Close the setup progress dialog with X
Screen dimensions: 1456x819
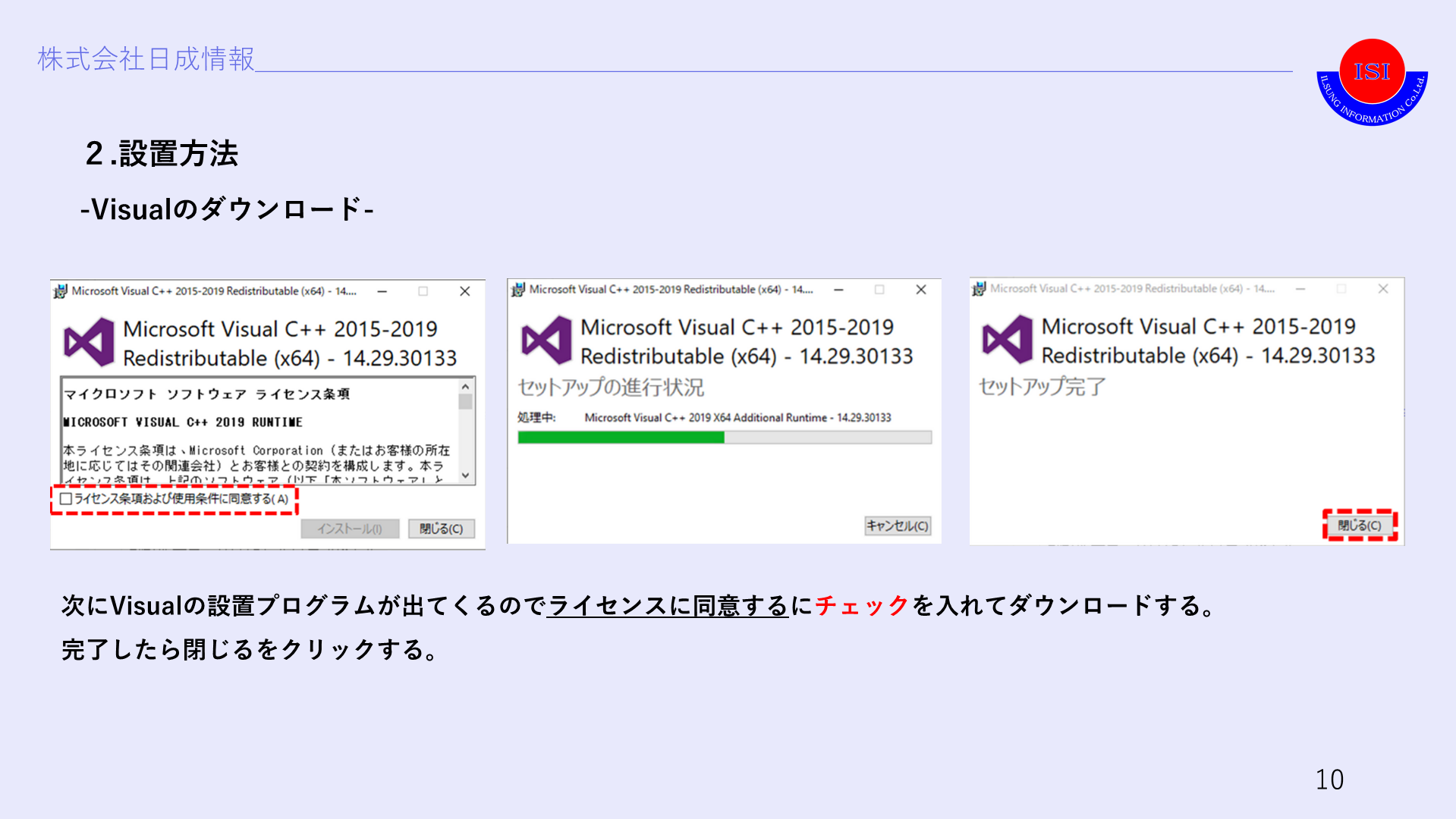pyautogui.click(x=921, y=290)
